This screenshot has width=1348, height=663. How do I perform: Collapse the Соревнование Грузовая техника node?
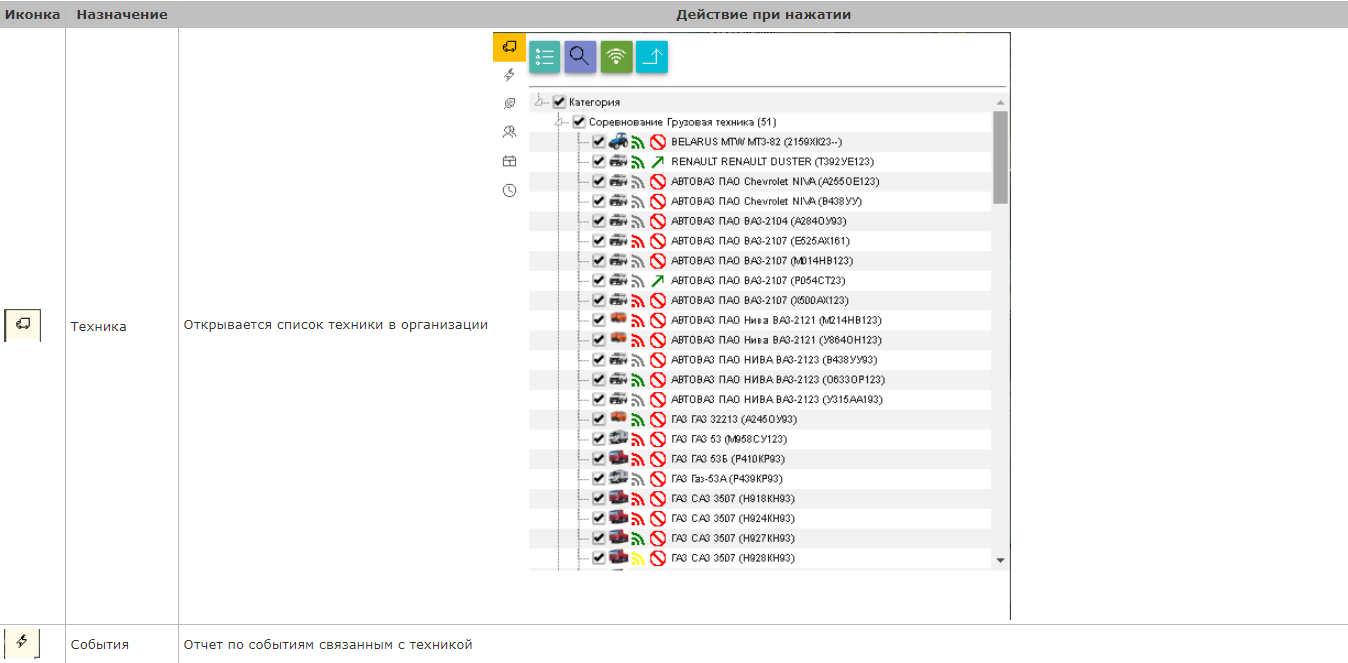[x=560, y=122]
